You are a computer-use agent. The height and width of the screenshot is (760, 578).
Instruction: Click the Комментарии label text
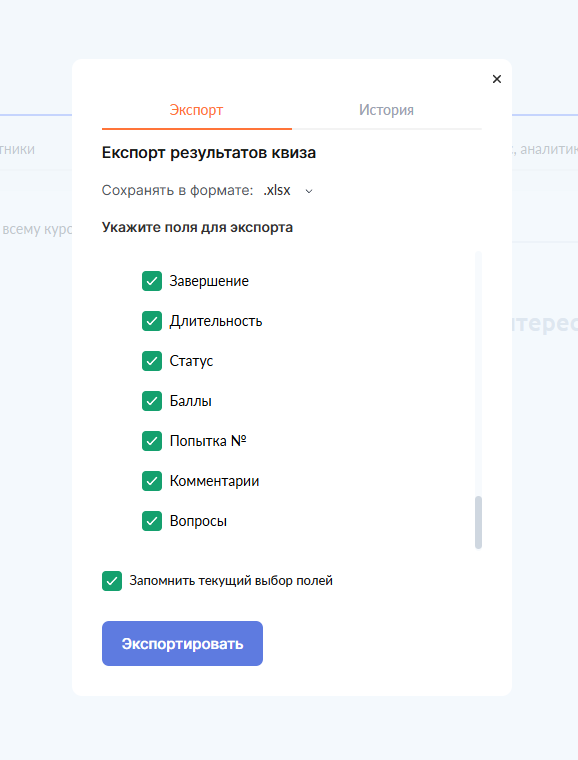(x=214, y=481)
